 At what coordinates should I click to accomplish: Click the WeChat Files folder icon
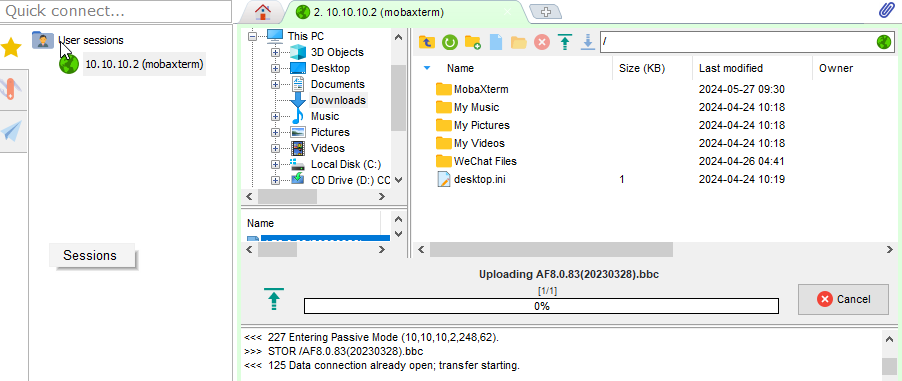[x=444, y=161]
